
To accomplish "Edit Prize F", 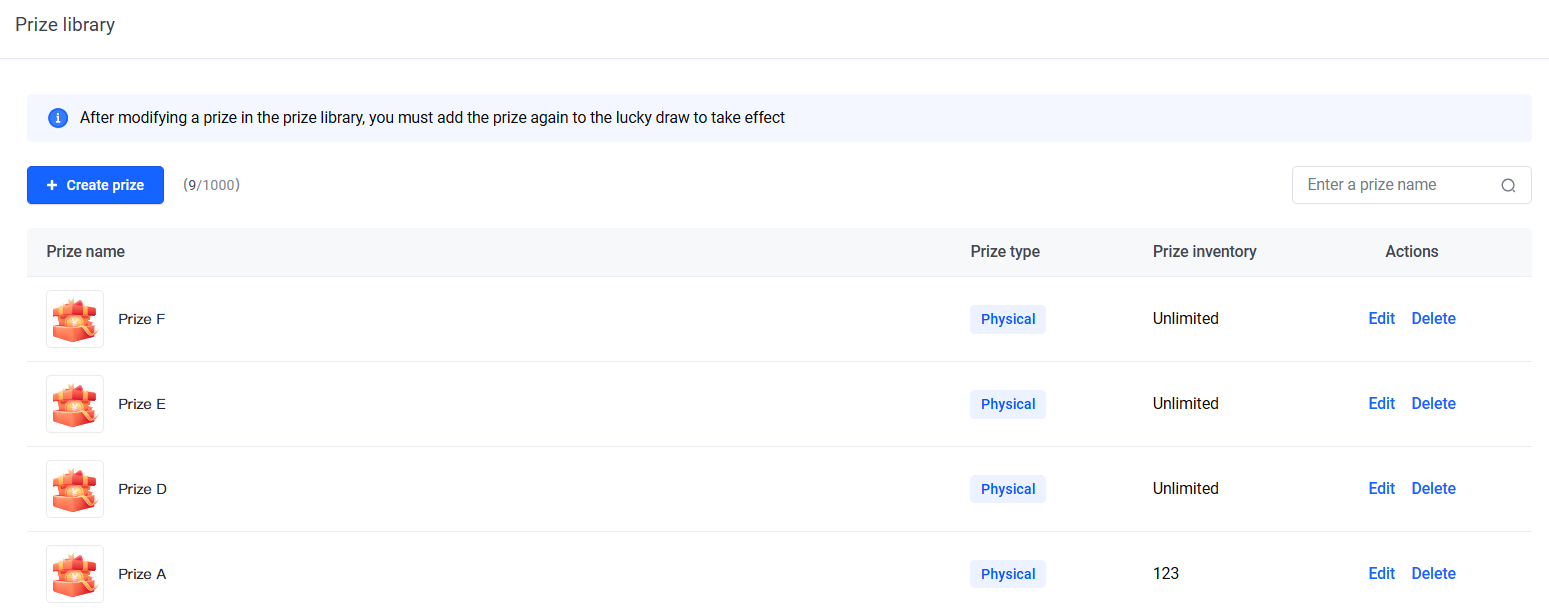I will (1381, 319).
